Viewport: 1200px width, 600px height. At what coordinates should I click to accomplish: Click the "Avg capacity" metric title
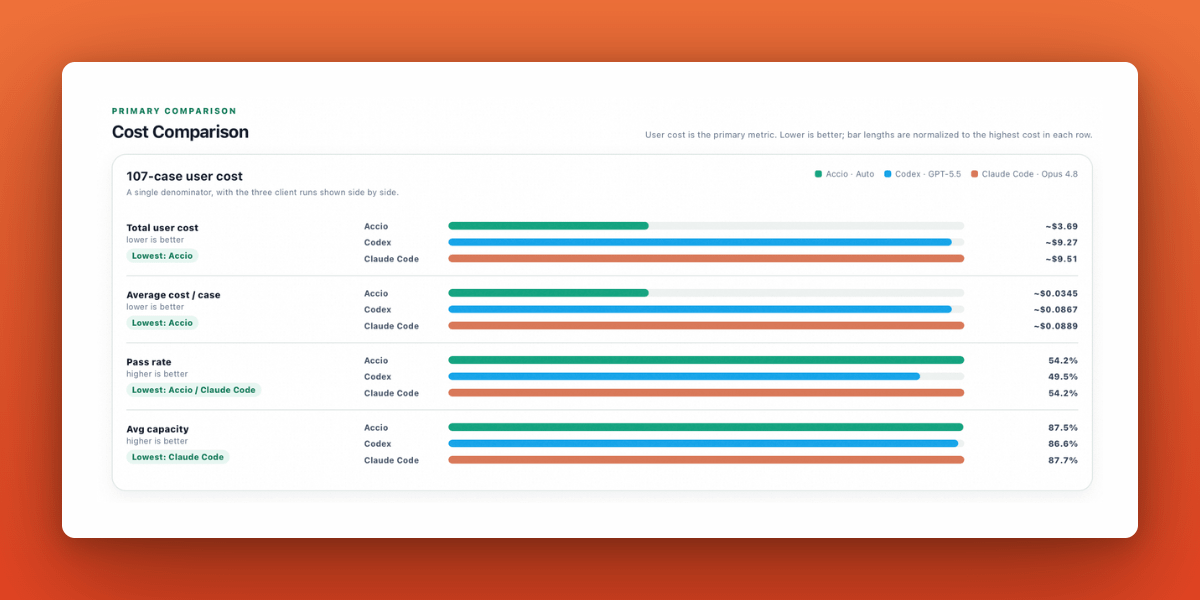(157, 429)
